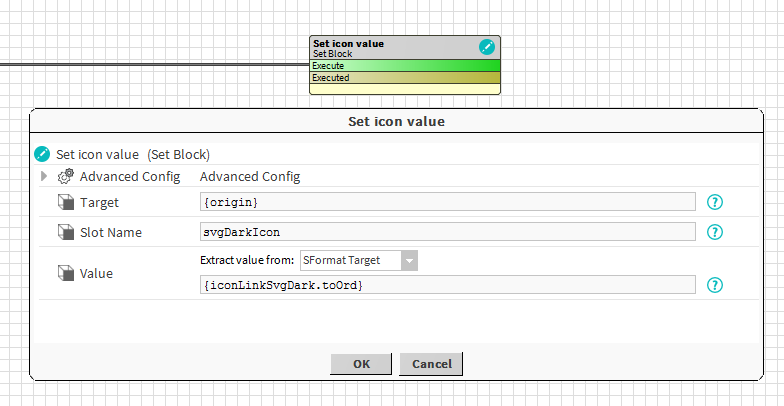Image resolution: width=784 pixels, height=406 pixels.
Task: Expand the Advanced Config section arrow
Action: 44,177
